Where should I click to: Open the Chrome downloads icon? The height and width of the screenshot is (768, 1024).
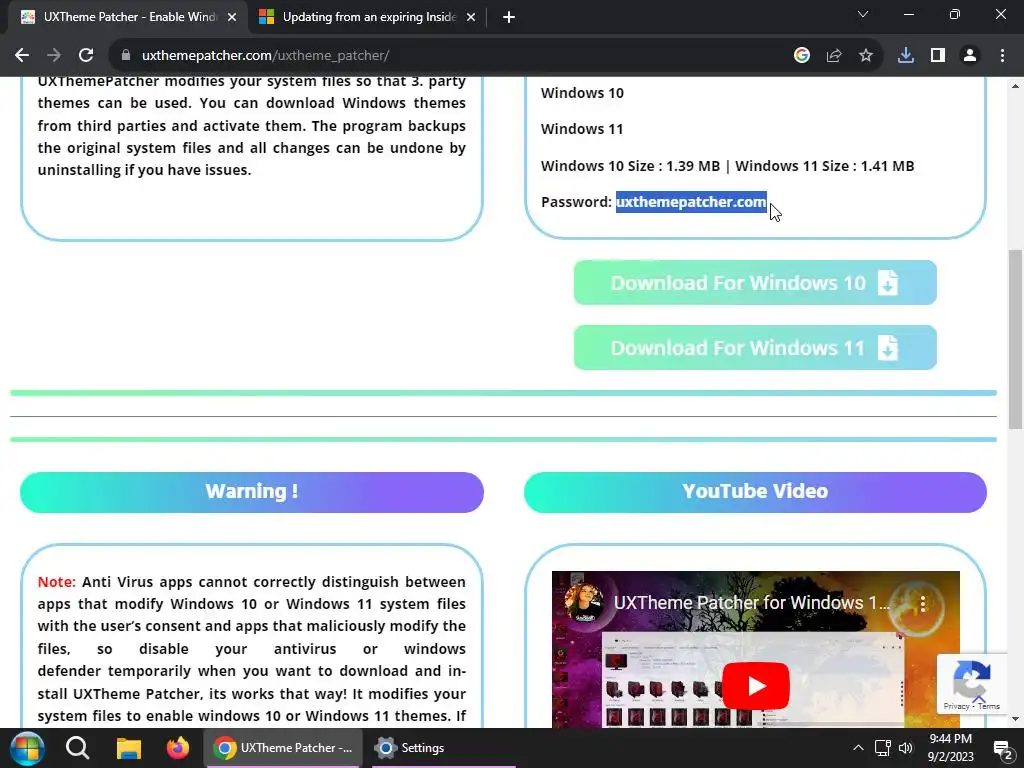[906, 56]
